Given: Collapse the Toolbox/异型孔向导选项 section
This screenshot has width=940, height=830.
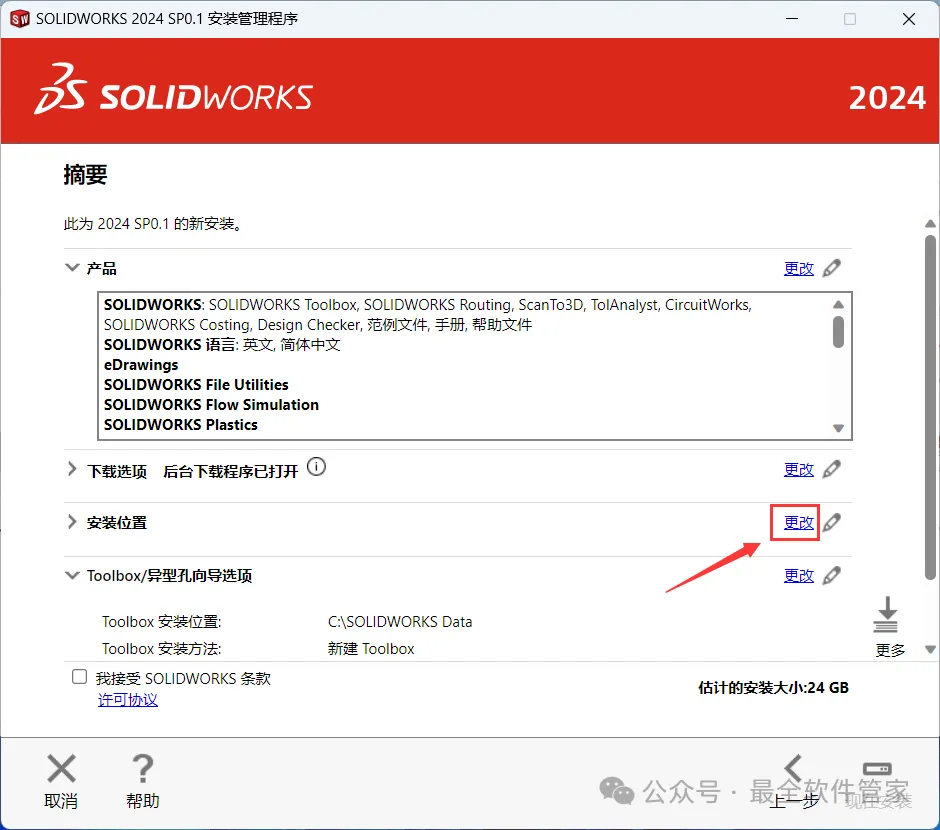Looking at the screenshot, I should click(x=72, y=575).
